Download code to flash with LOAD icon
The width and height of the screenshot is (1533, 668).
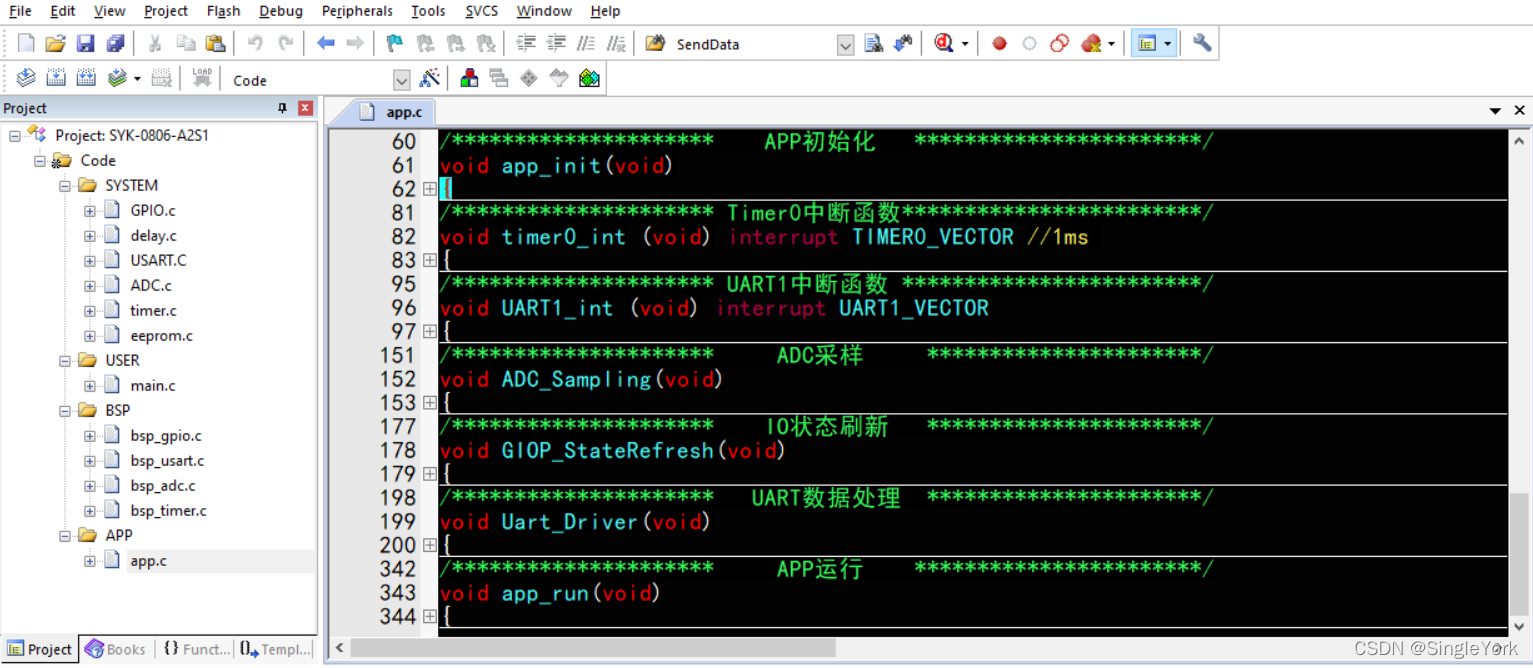click(202, 78)
